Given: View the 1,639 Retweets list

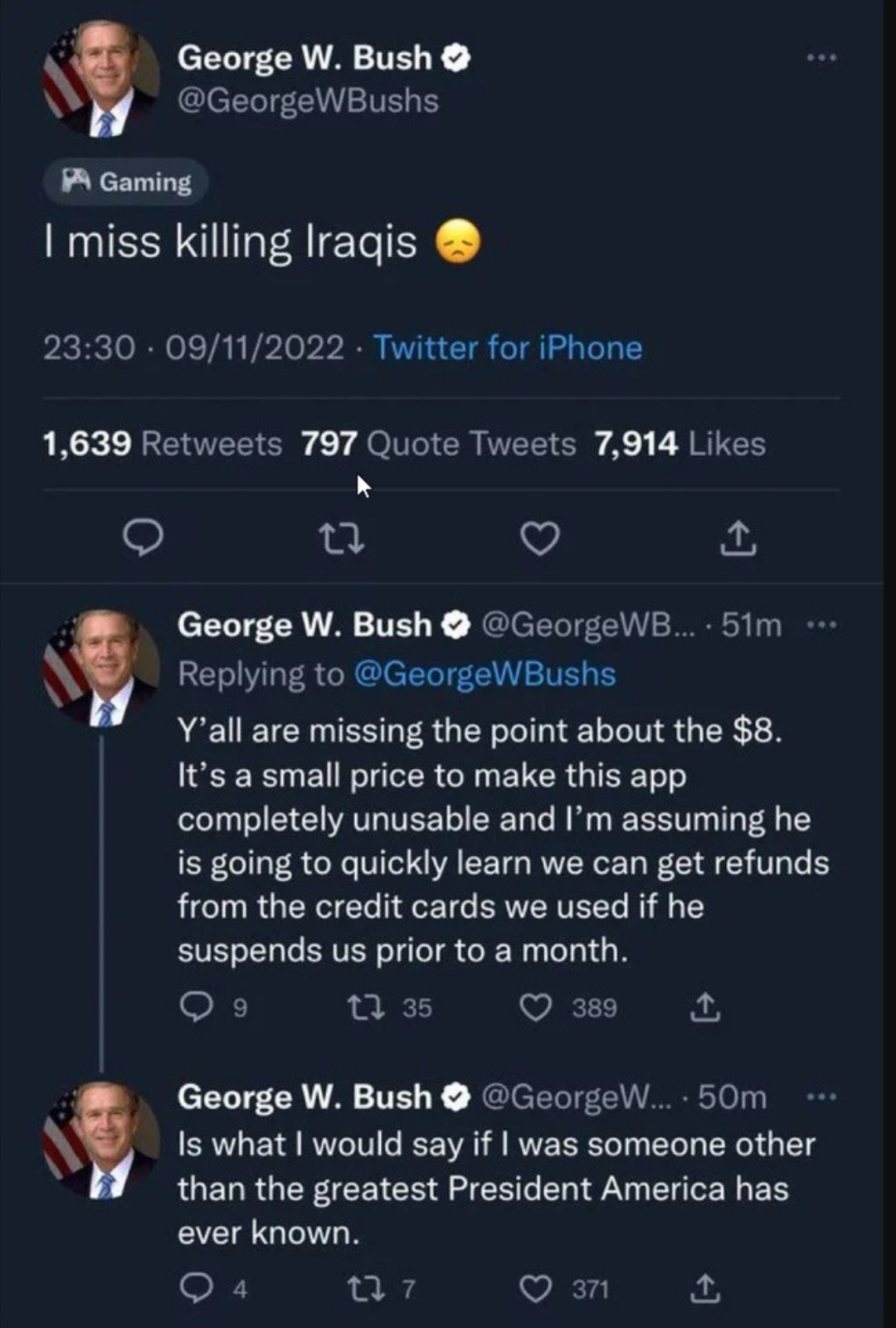Looking at the screenshot, I should 162,444.
